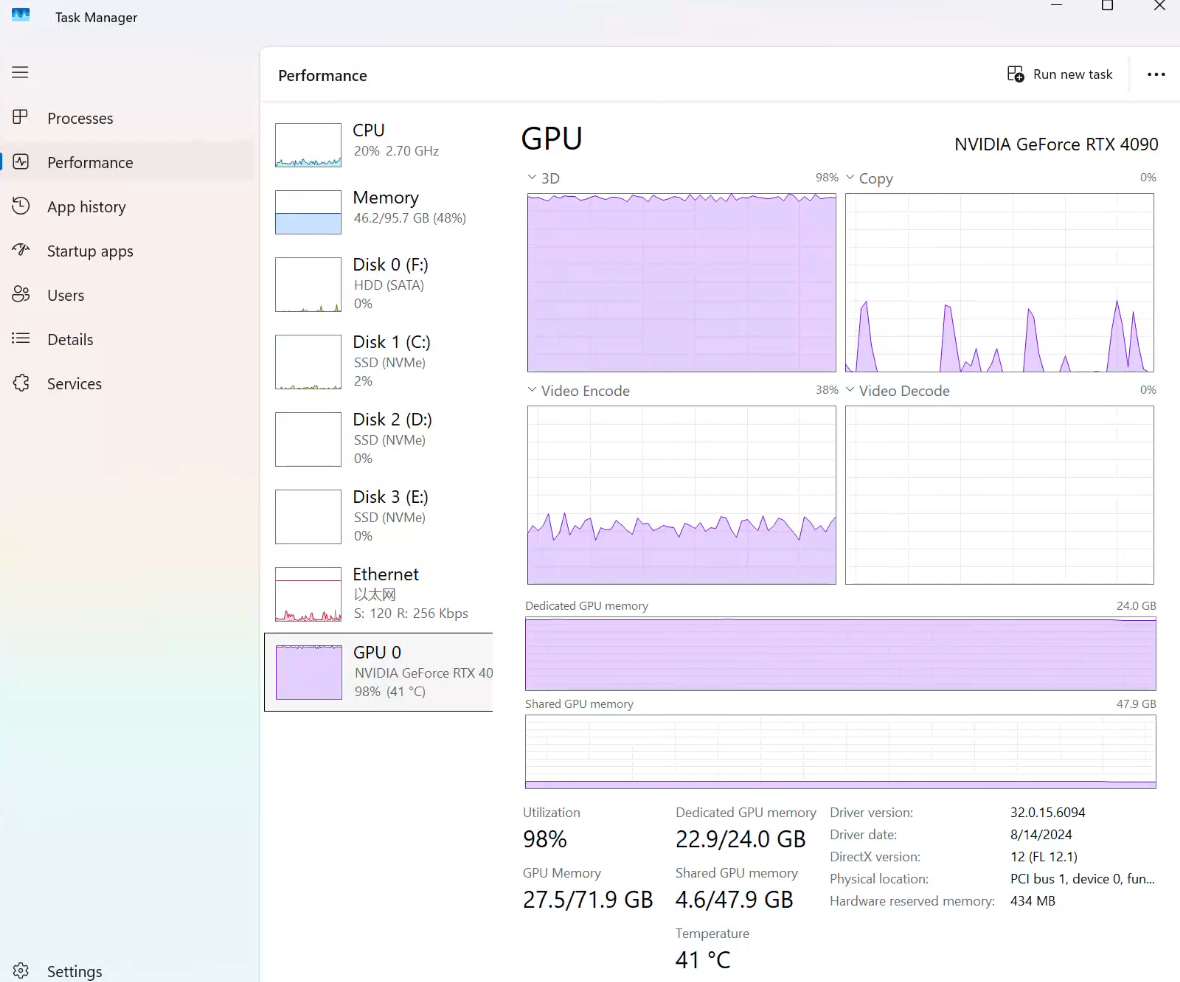The height and width of the screenshot is (982, 1180).
Task: Click the Users icon in sidebar
Action: [x=20, y=295]
